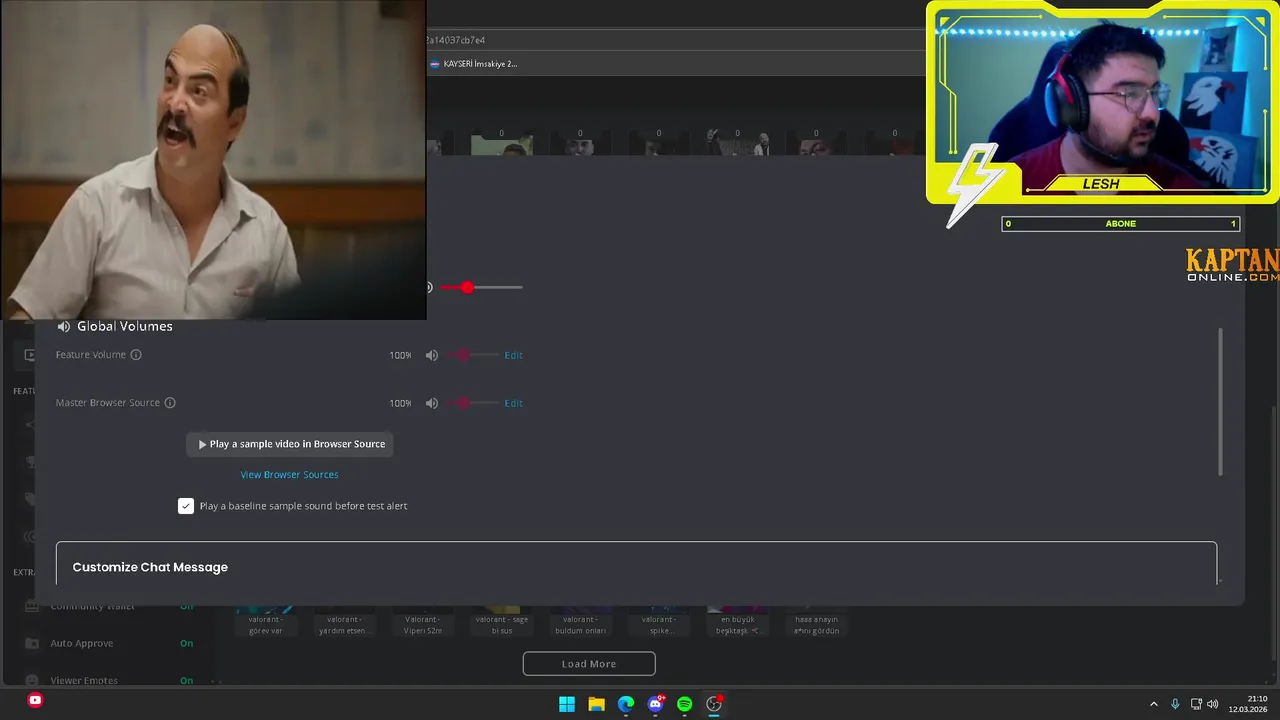
Task: Select the KAYSERİ İmsakiye browser tab
Action: (474, 64)
